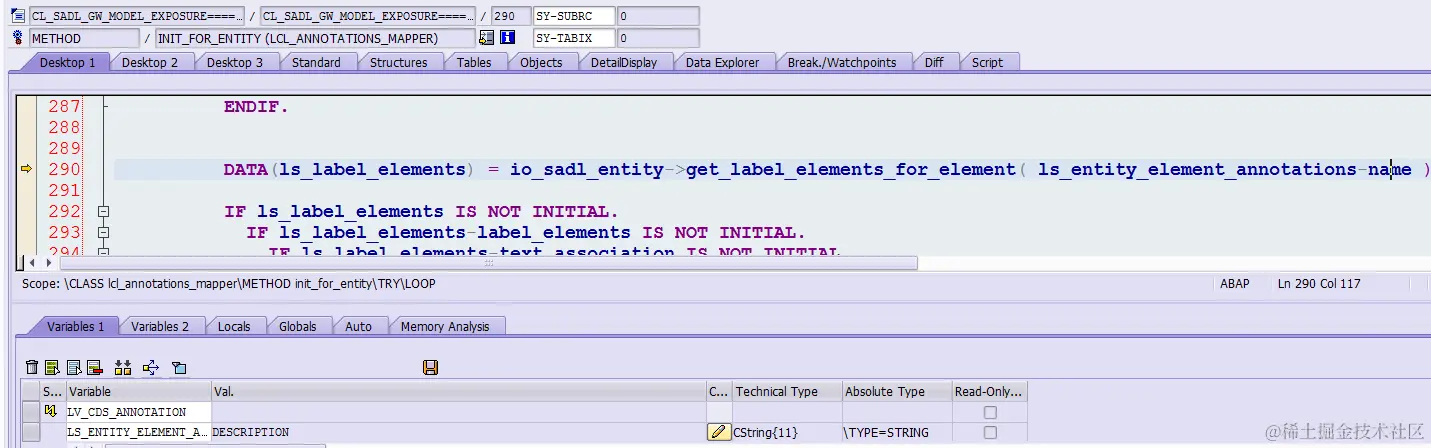Collapse the code block at line 293
This screenshot has width=1431, height=448.
click(103, 233)
